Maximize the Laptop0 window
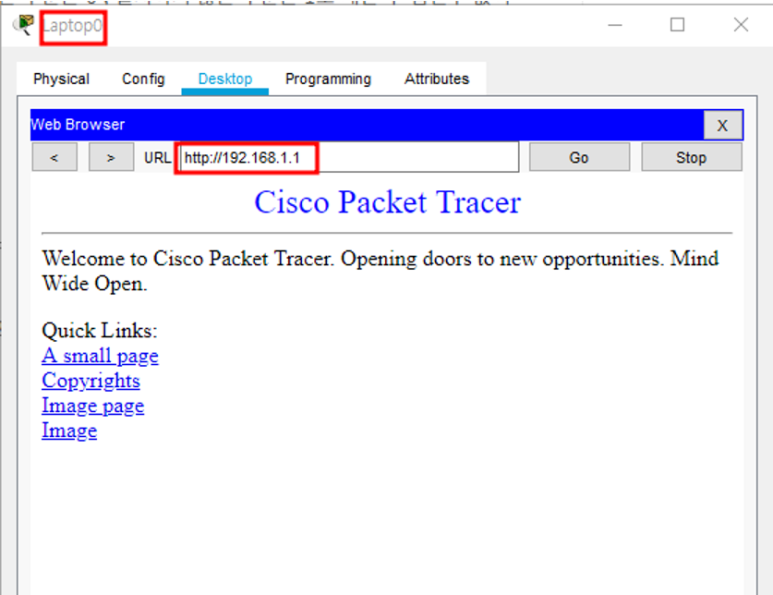773x595 pixels. pos(677,25)
